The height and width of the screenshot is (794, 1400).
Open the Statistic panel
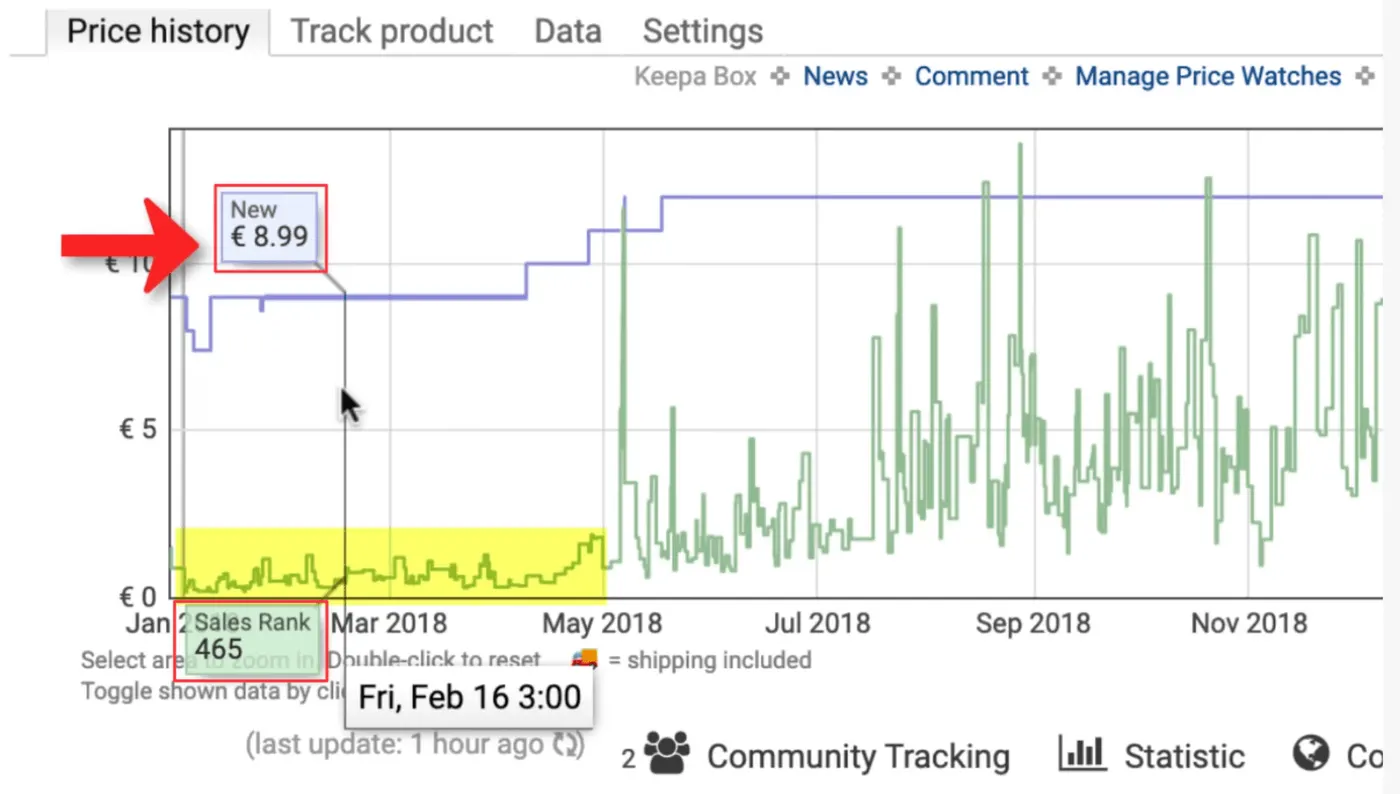tap(1185, 756)
